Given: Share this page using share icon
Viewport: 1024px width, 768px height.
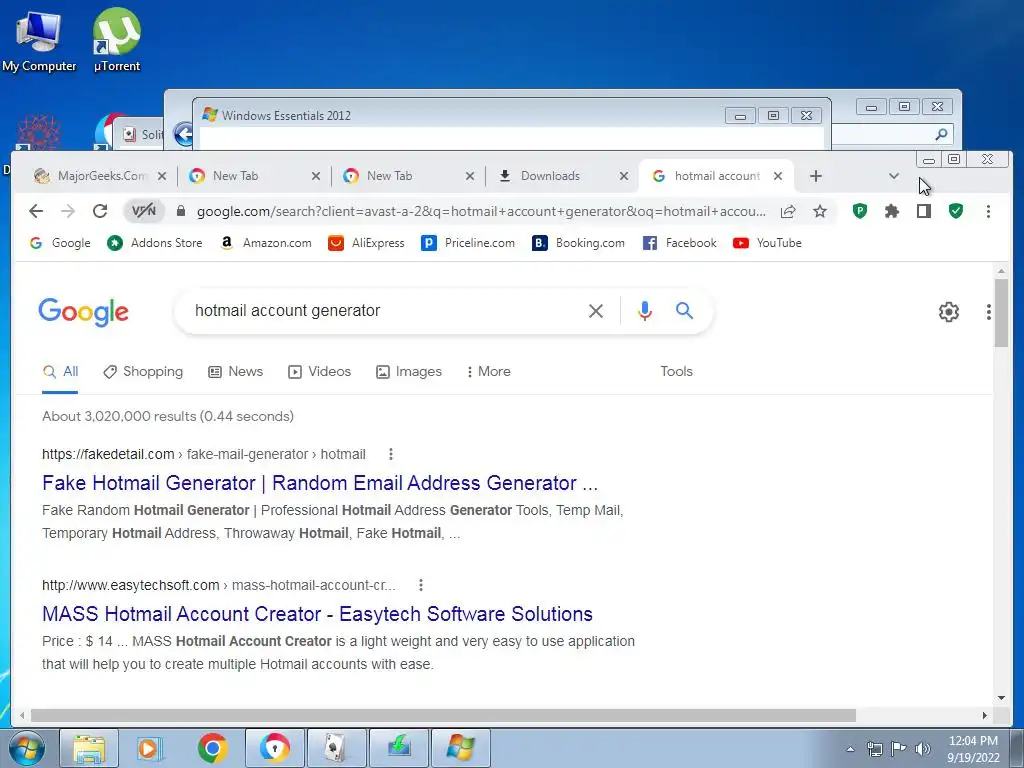Looking at the screenshot, I should coord(788,211).
